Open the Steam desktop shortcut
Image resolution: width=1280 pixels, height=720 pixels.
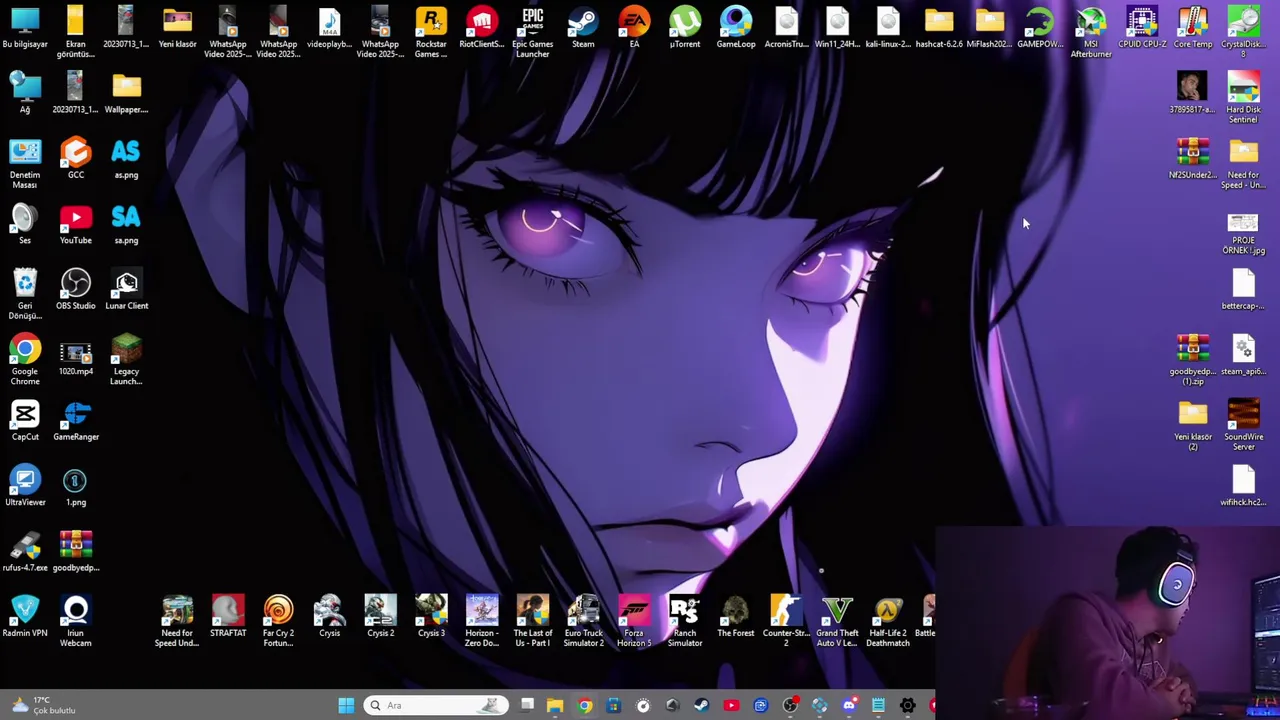(583, 28)
